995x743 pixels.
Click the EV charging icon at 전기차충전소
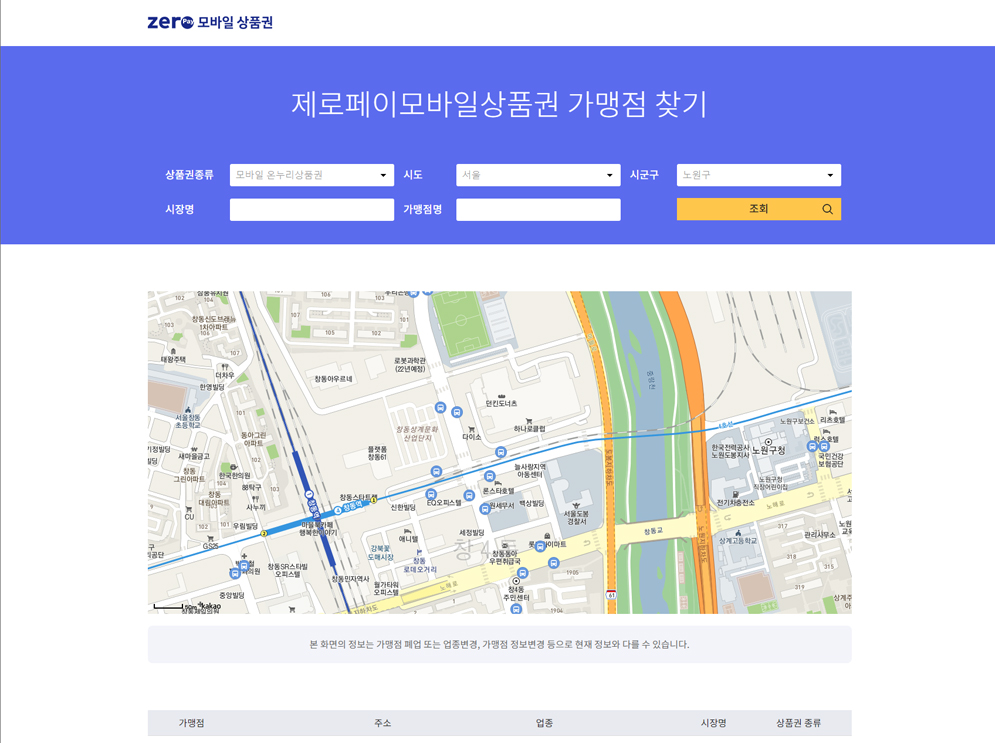click(736, 494)
